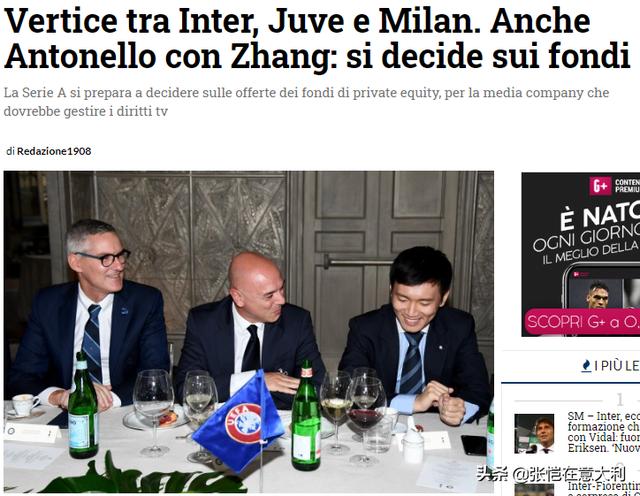
Task: Click the number 1 ranking marker in most-read list
Action: pos(620,400)
